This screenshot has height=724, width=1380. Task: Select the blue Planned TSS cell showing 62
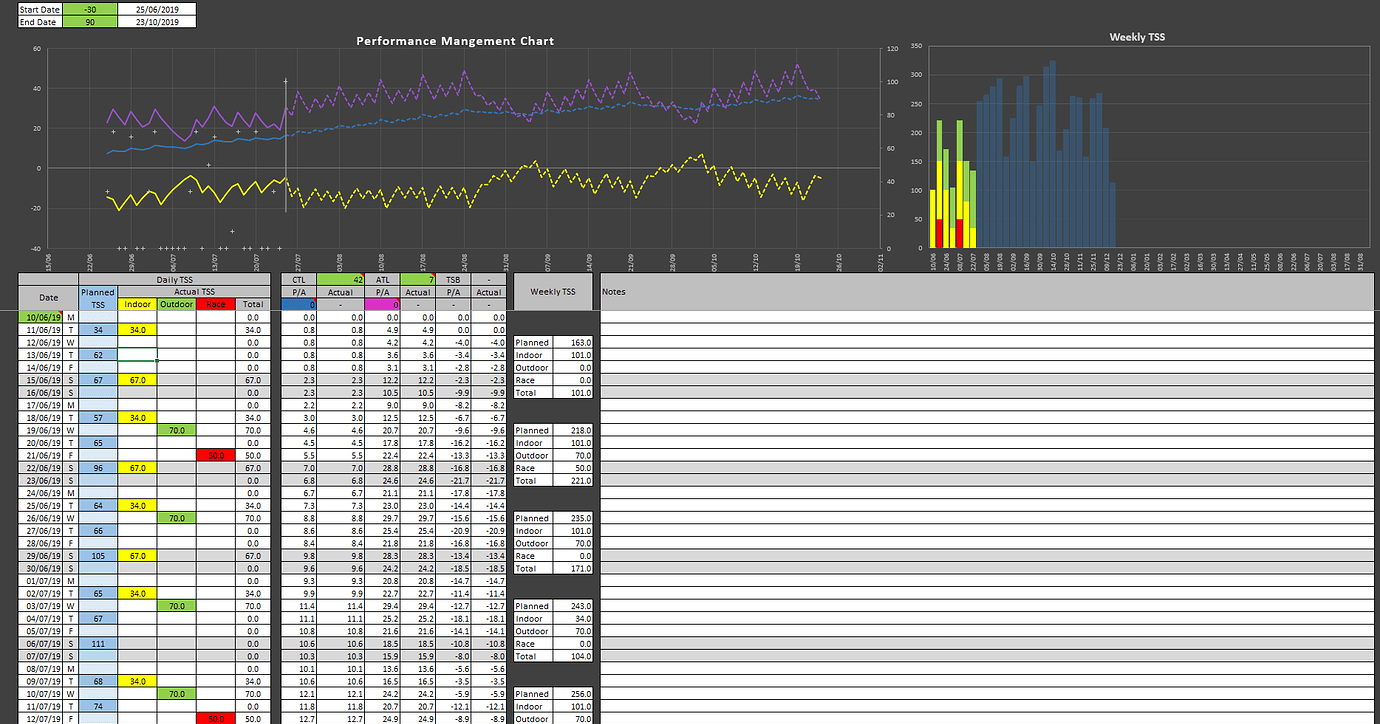[x=98, y=354]
